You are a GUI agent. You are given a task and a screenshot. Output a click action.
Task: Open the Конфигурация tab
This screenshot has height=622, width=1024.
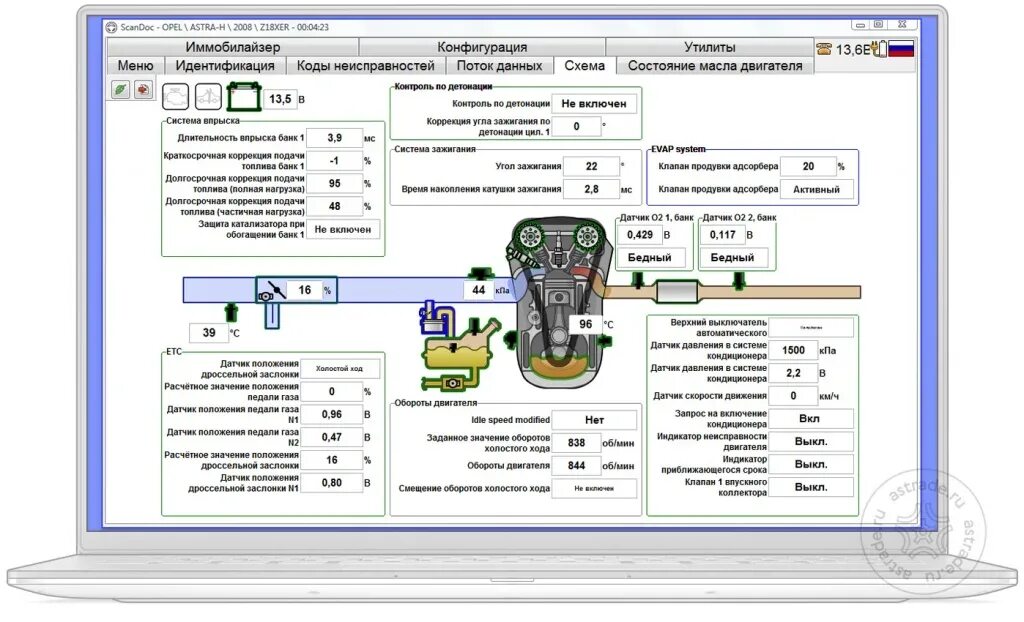pyautogui.click(x=482, y=47)
